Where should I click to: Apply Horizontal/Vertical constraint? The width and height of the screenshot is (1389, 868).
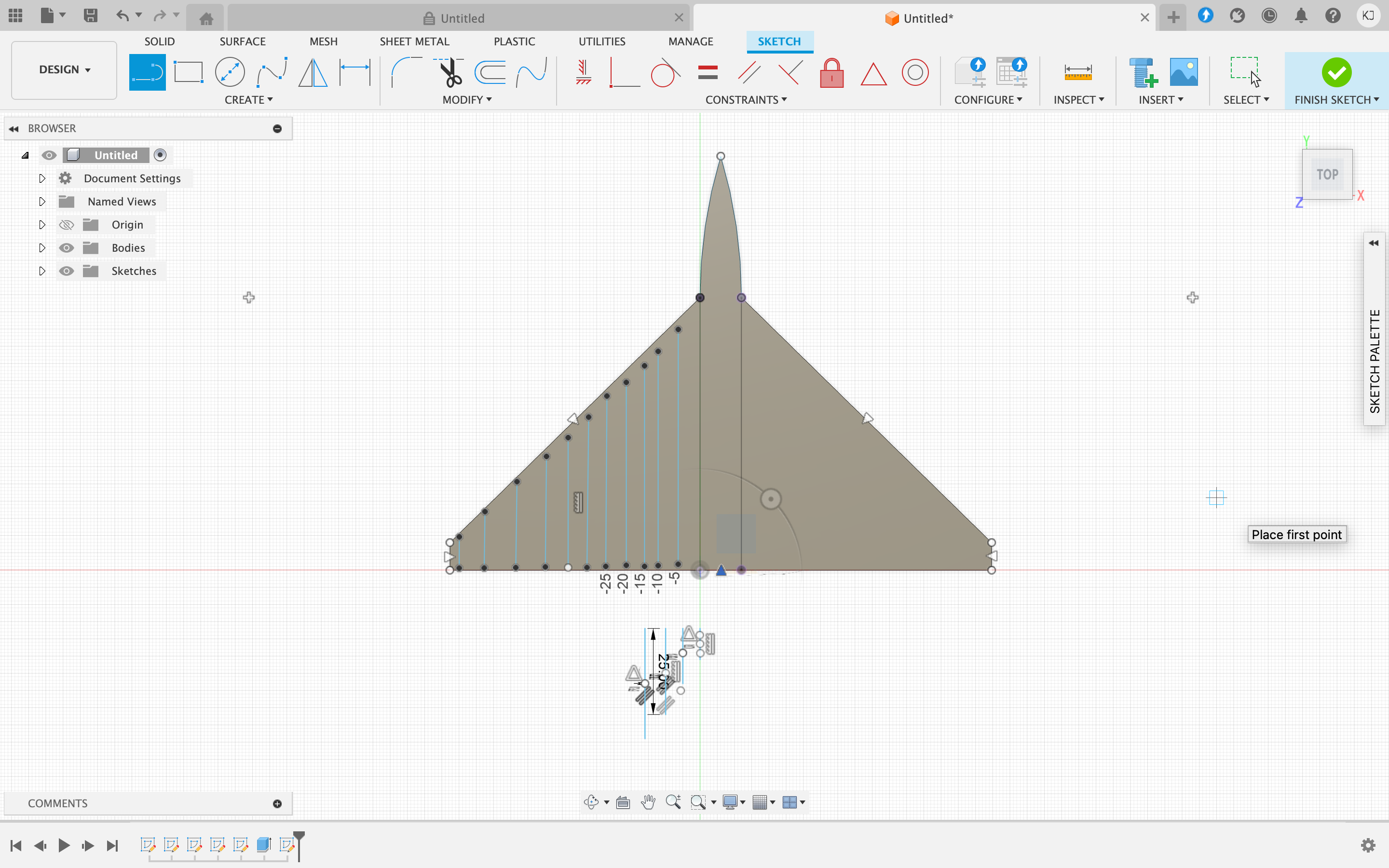point(583,72)
